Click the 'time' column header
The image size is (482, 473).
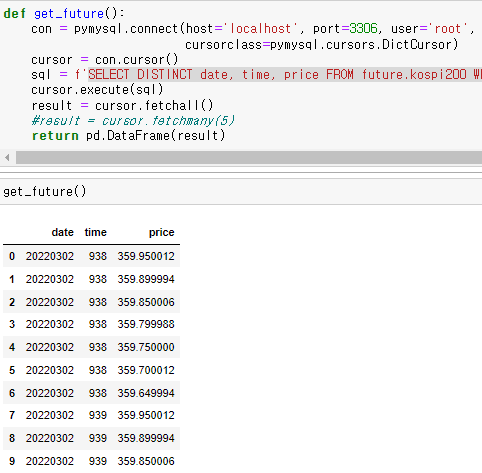tap(95, 232)
